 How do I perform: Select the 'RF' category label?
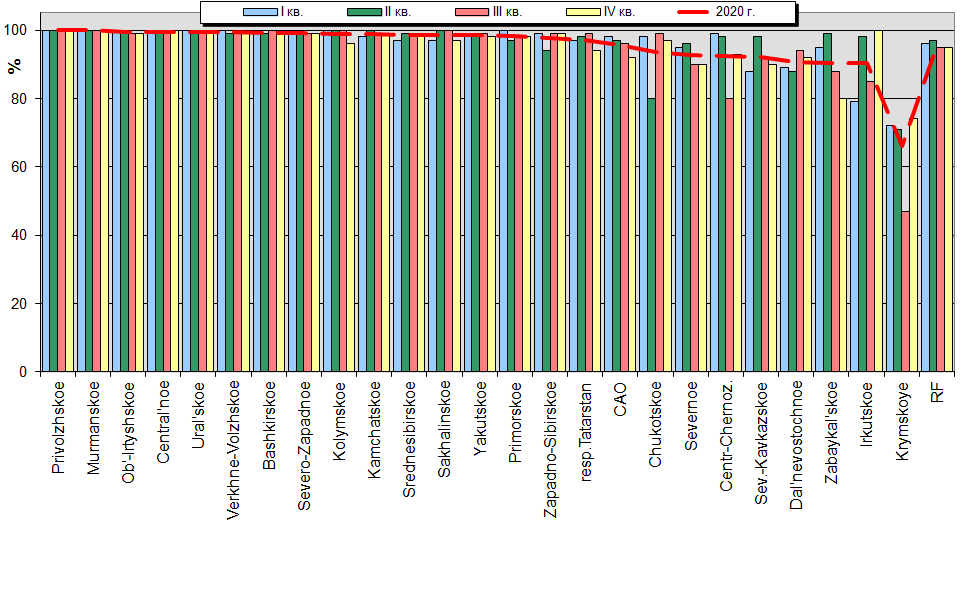tap(937, 393)
